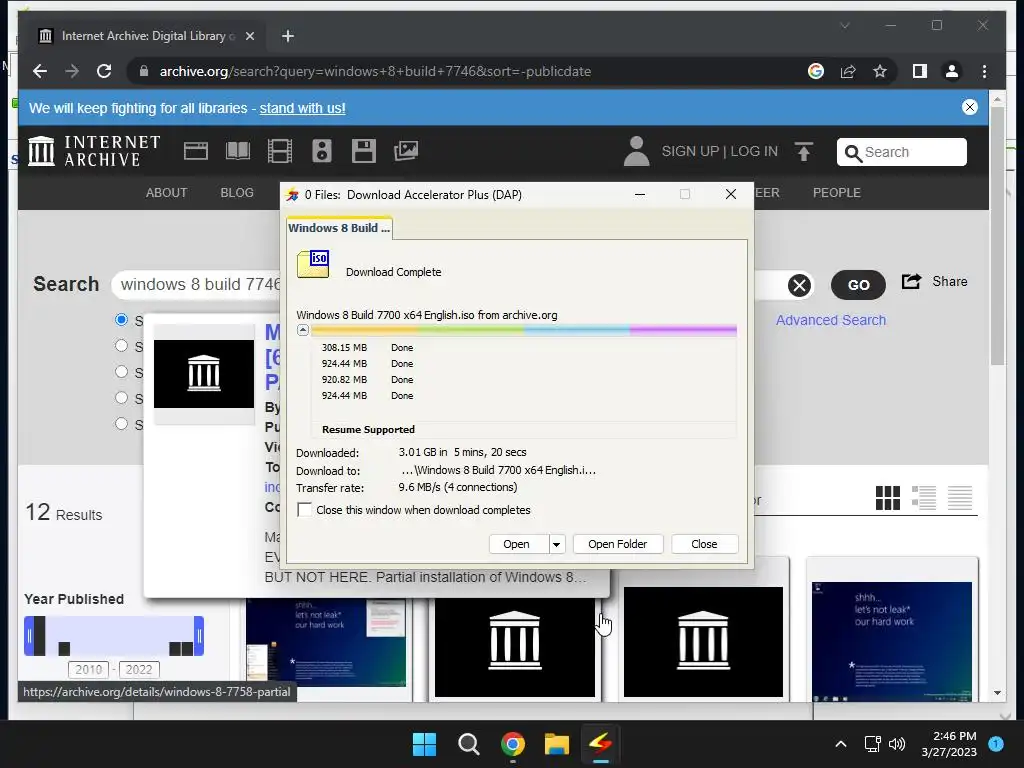Click the ISO file icon in DAP
Image resolution: width=1024 pixels, height=768 pixels.
click(x=313, y=264)
